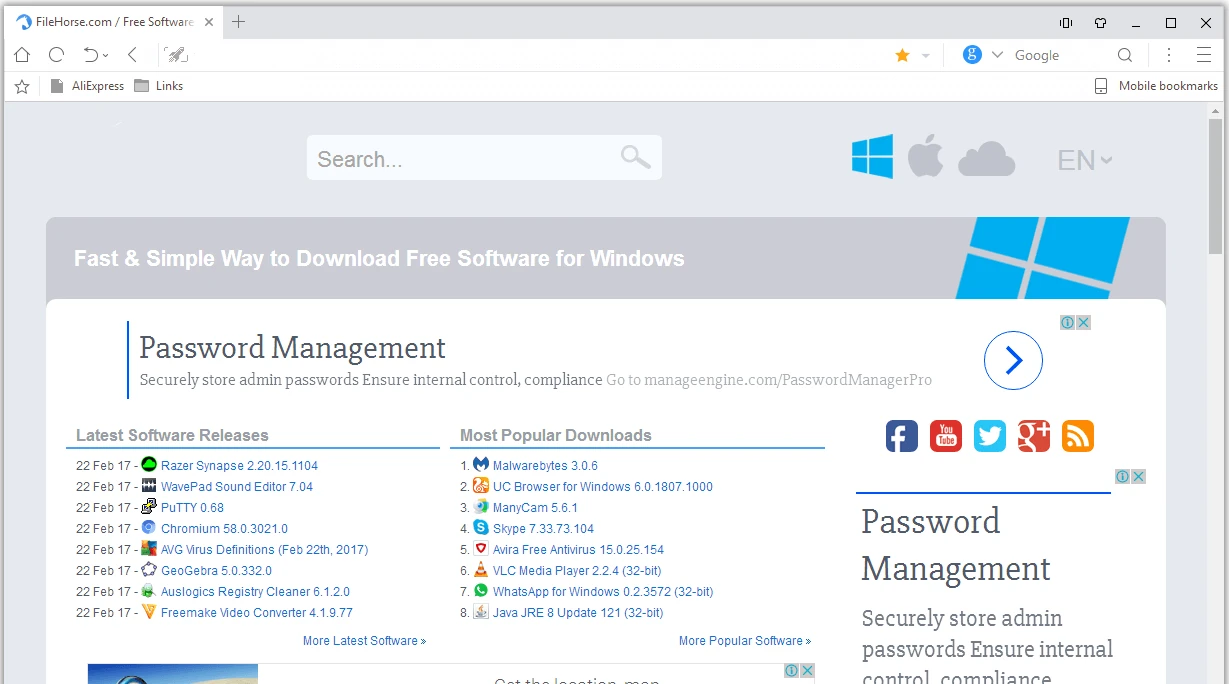
Task: Click the VLC cone icon
Action: (481, 570)
